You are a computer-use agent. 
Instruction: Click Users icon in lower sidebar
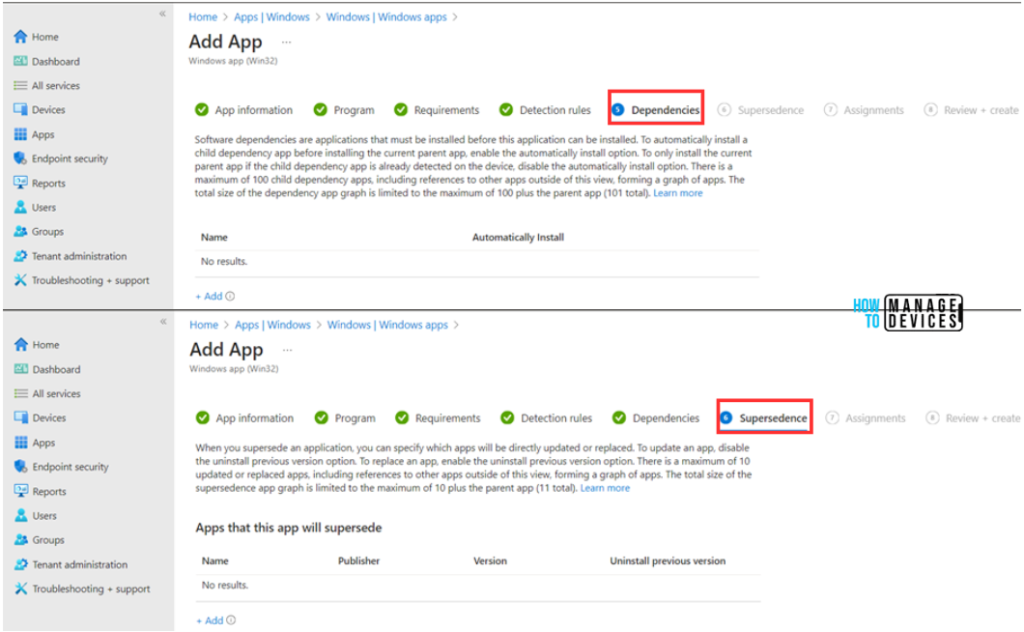click(x=21, y=515)
